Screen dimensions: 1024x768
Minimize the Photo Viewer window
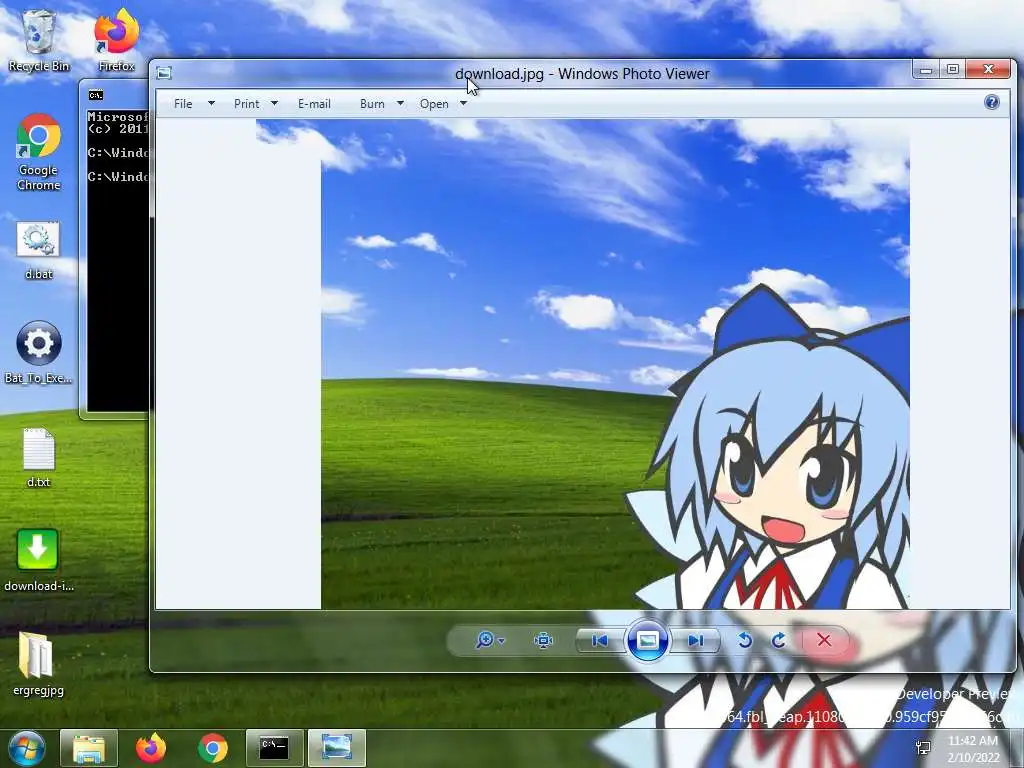(926, 69)
